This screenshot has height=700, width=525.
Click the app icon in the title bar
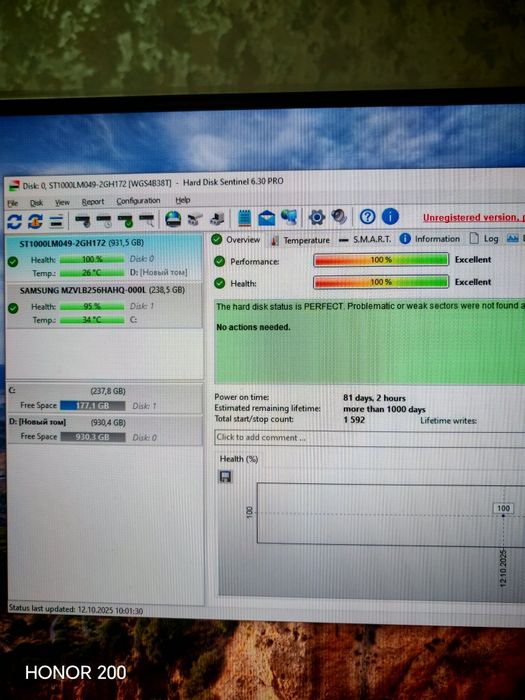coord(14,185)
